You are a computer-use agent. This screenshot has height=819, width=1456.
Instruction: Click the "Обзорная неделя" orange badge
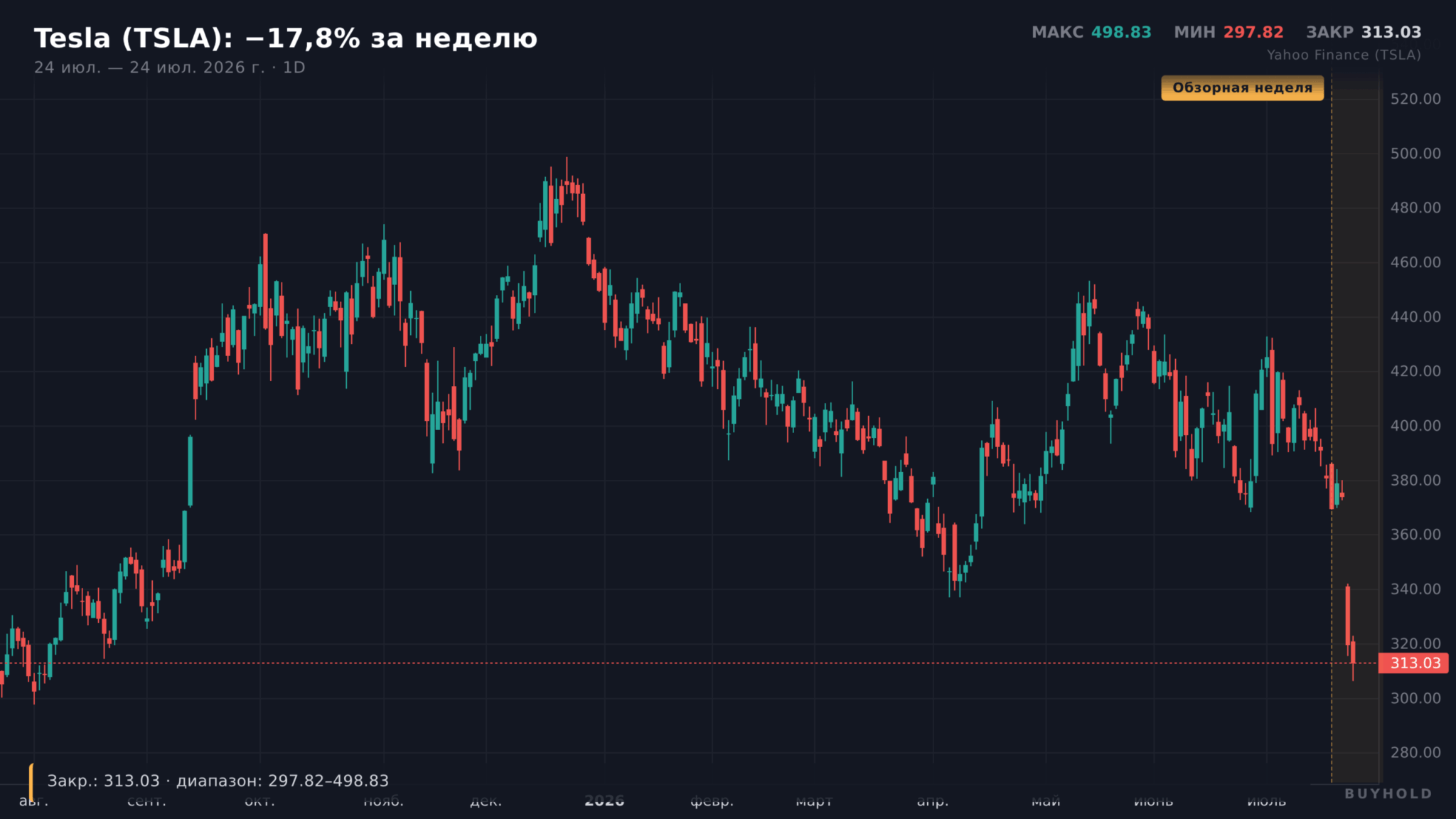tap(1242, 88)
